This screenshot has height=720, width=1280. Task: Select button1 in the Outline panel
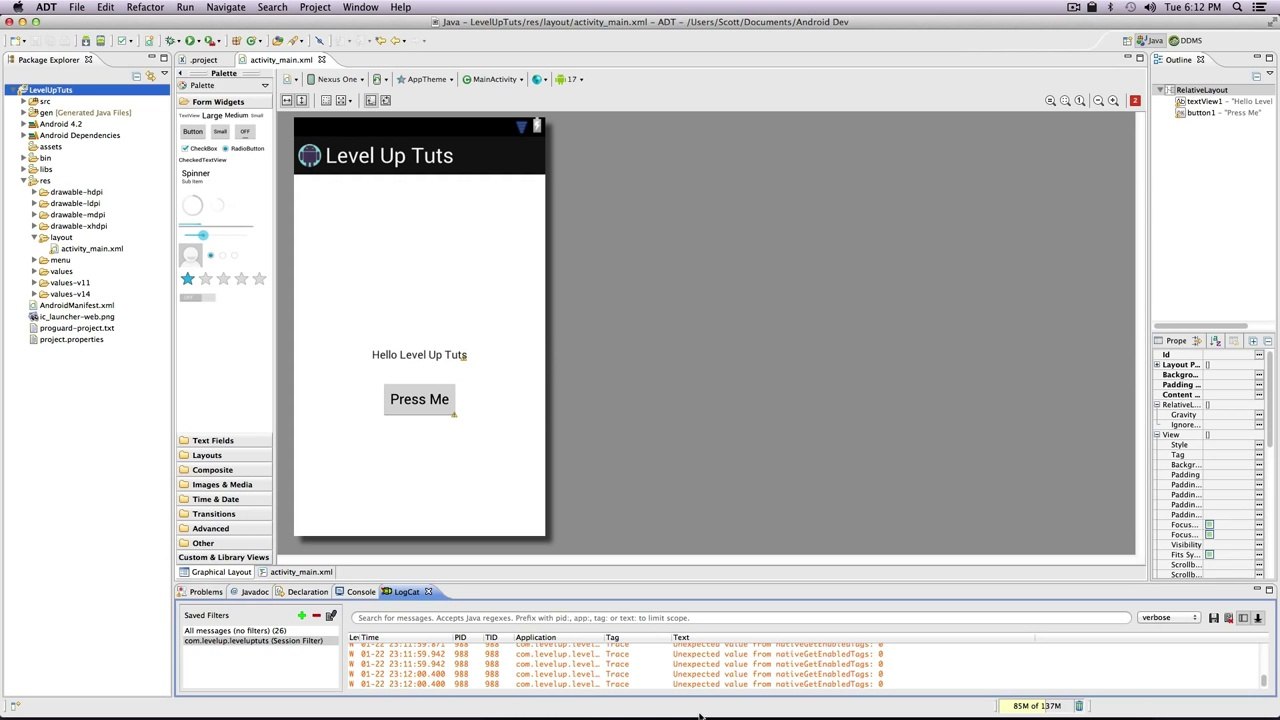1219,113
